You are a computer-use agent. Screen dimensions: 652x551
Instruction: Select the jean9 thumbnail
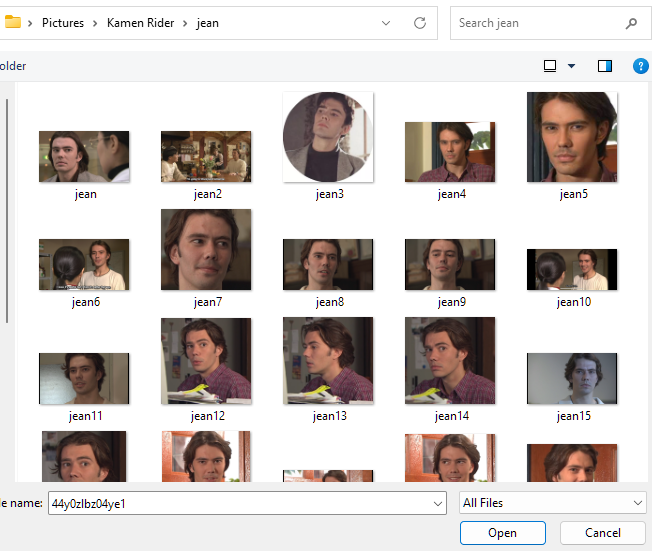click(x=450, y=264)
